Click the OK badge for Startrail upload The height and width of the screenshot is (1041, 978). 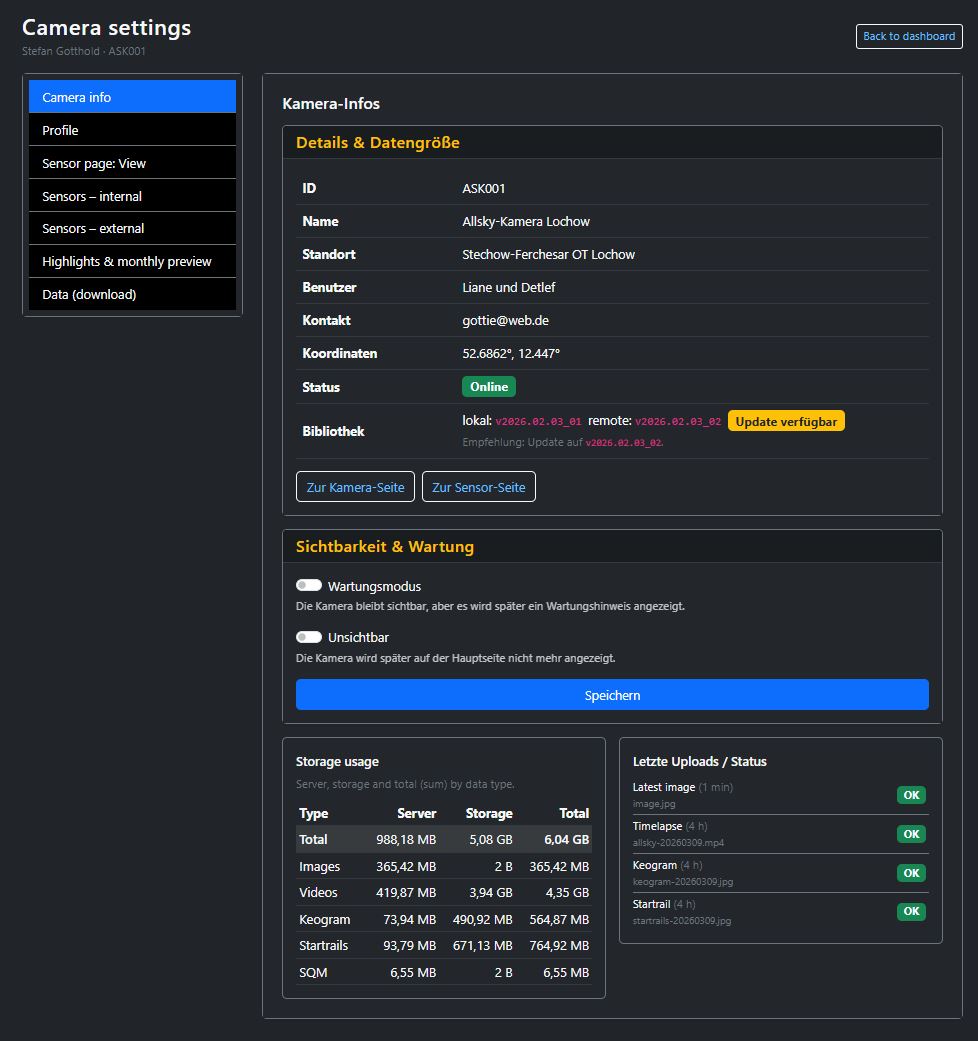click(911, 911)
